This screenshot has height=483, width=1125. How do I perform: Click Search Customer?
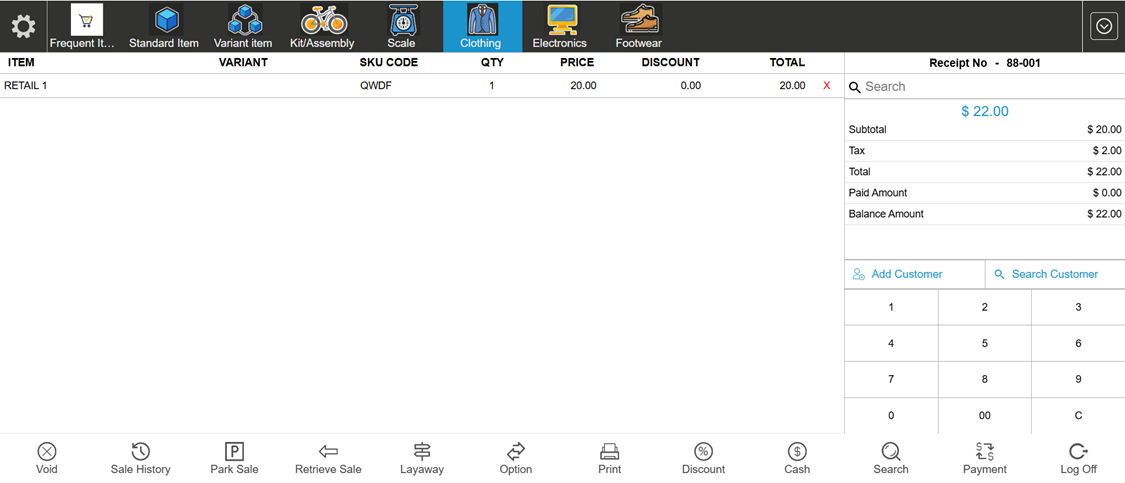[x=1054, y=274]
